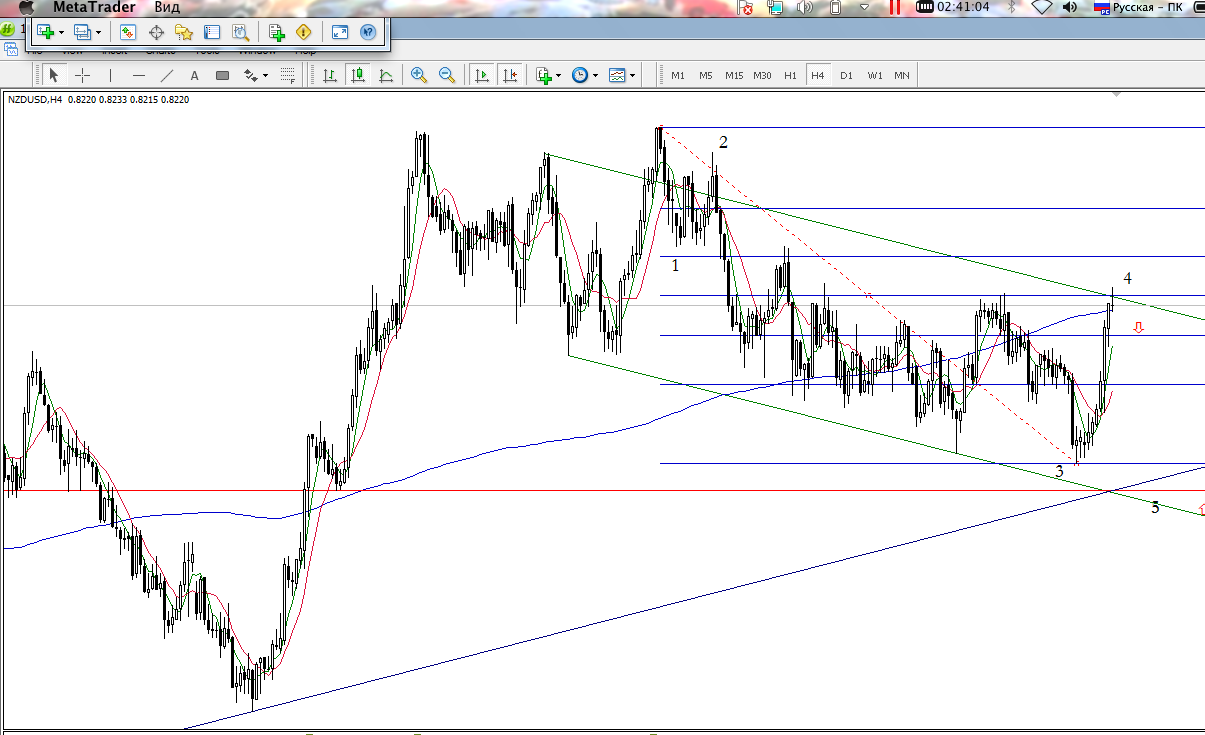Click wave label 2 on the chart

pos(723,142)
